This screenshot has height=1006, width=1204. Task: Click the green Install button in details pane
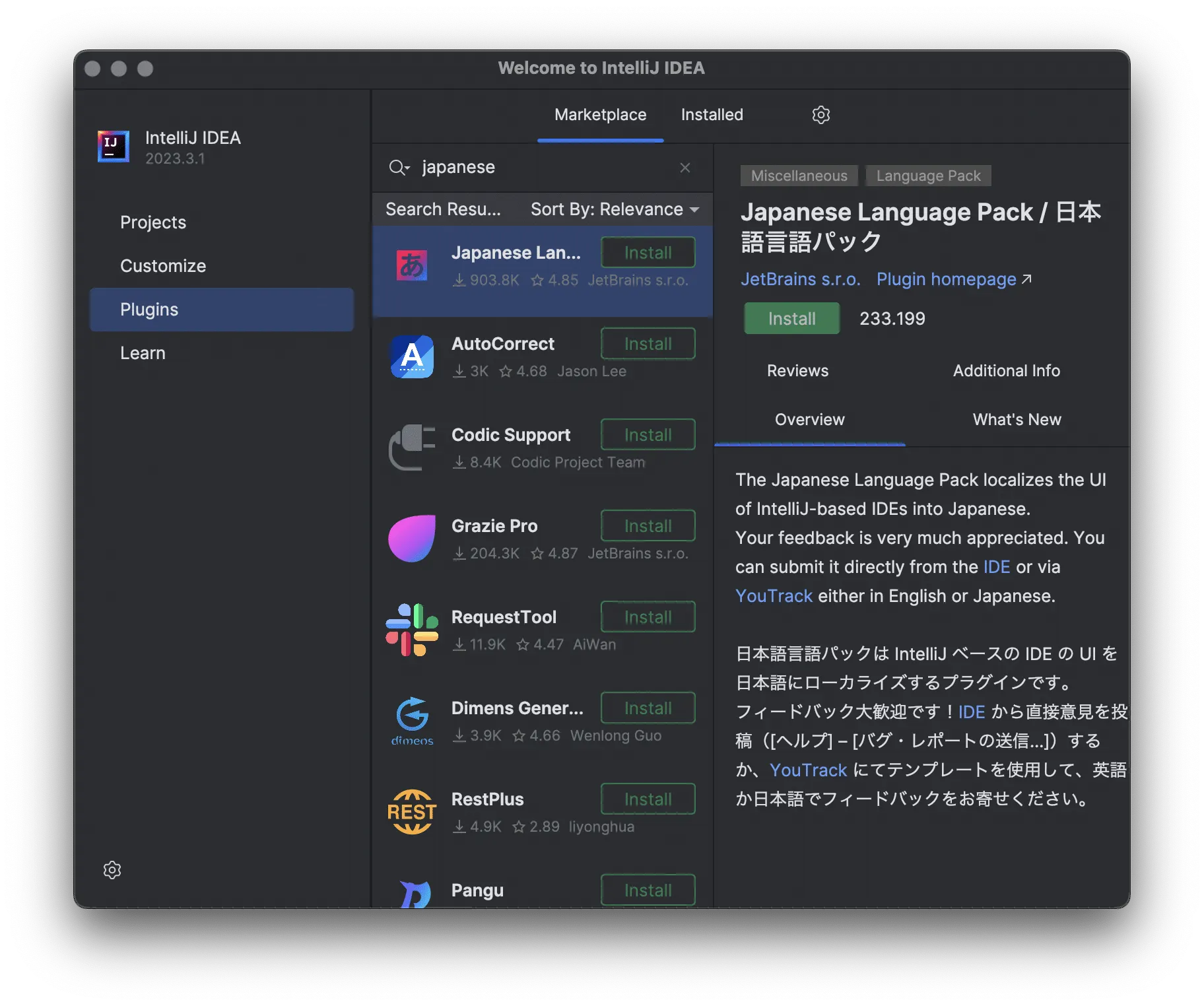click(791, 319)
